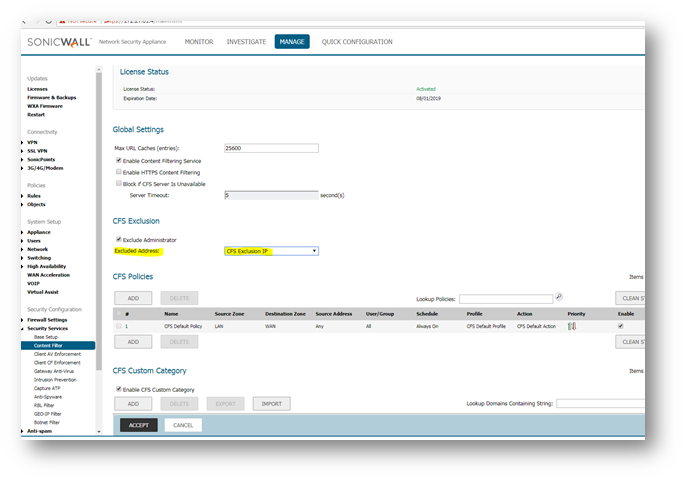The height and width of the screenshot is (482, 687).
Task: Open VOIP in the sidebar
Action: point(33,284)
